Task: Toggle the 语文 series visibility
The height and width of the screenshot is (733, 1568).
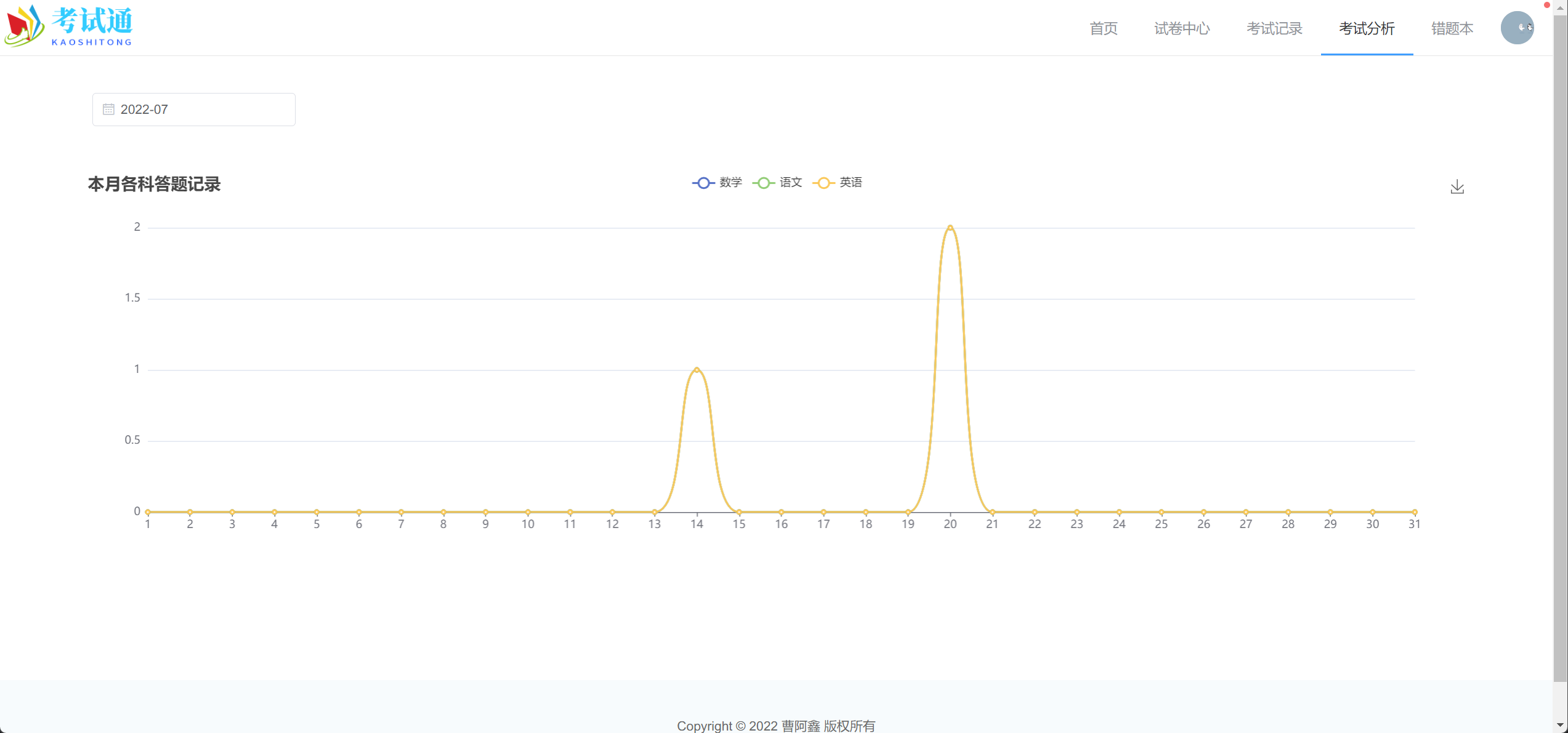Action: pyautogui.click(x=778, y=182)
